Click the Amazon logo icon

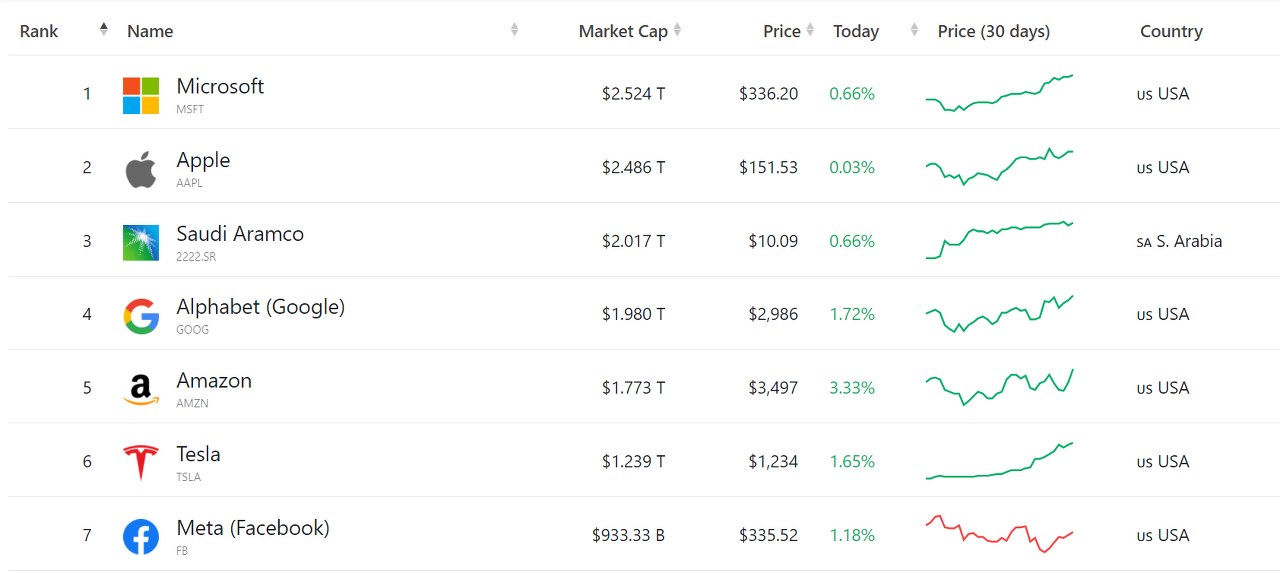tap(141, 389)
